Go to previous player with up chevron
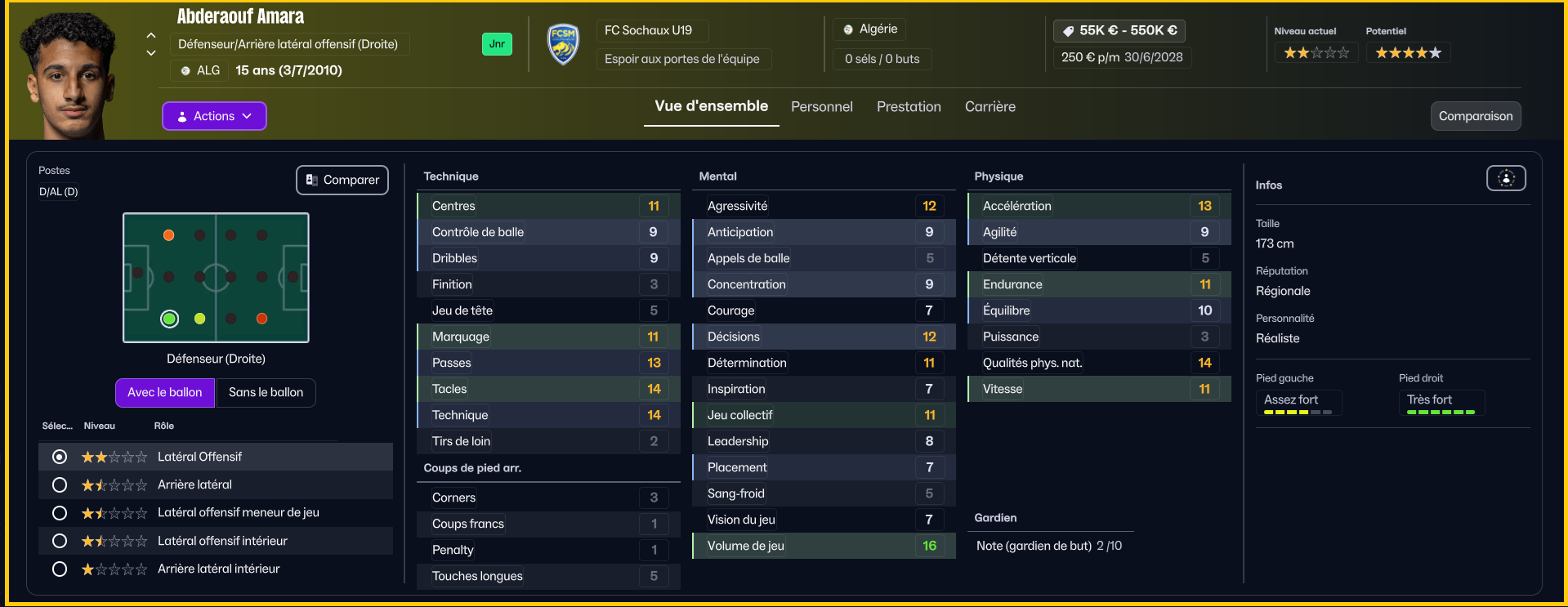The image size is (1568, 607). [x=151, y=35]
